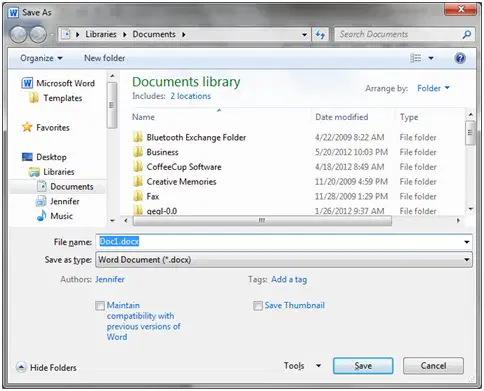
Task: Click the navigation pane scroll up arrow
Action: pyautogui.click(x=112, y=76)
